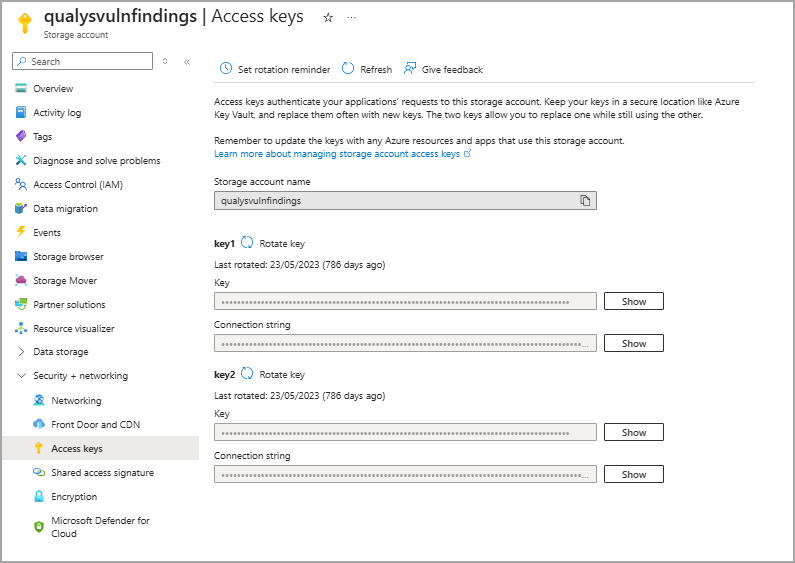Collapse the sidebar menu with double-chevron icon
The width and height of the screenshot is (795, 563).
(187, 62)
